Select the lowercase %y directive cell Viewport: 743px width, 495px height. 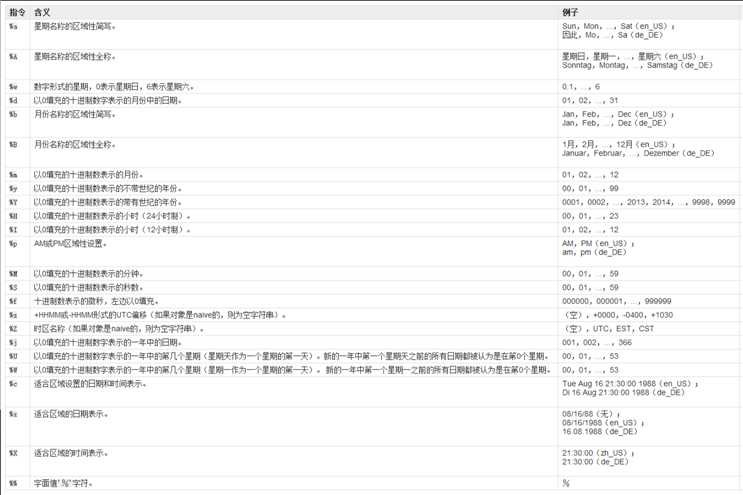point(13,189)
